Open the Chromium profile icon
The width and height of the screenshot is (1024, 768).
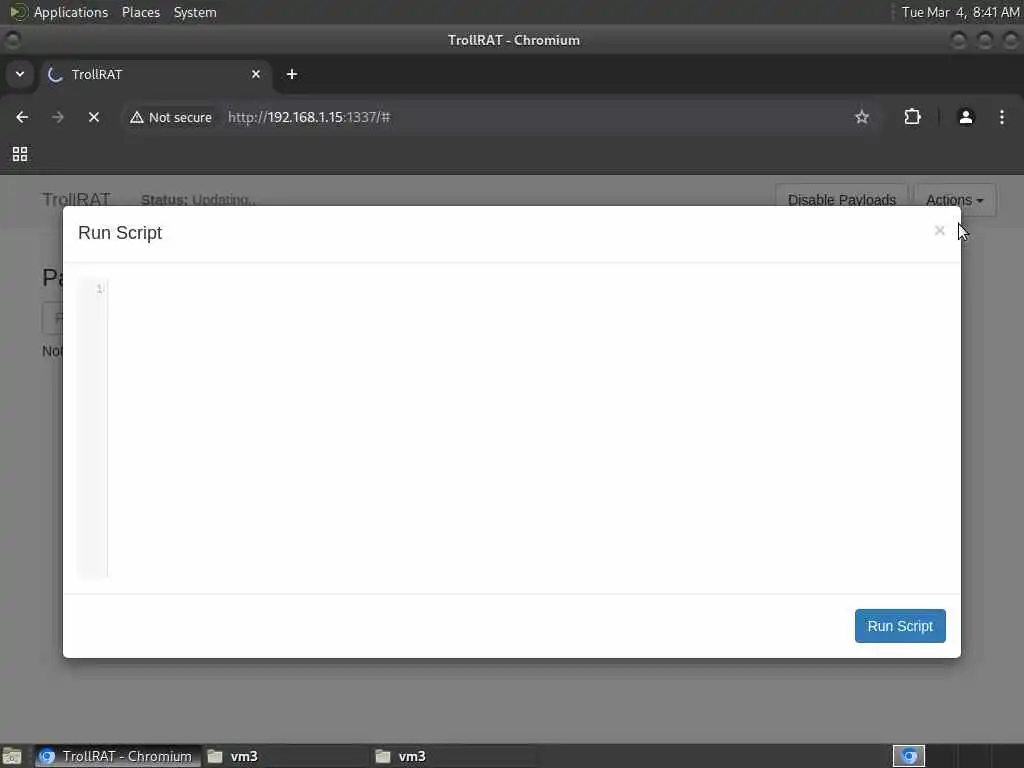pyautogui.click(x=965, y=117)
